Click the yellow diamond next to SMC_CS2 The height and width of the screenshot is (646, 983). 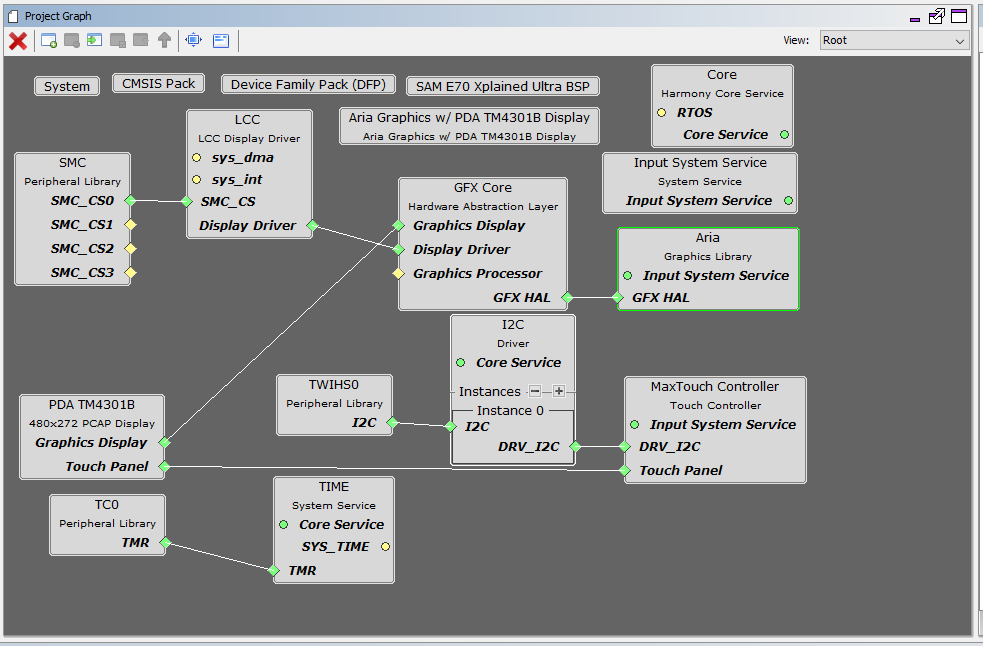[130, 248]
